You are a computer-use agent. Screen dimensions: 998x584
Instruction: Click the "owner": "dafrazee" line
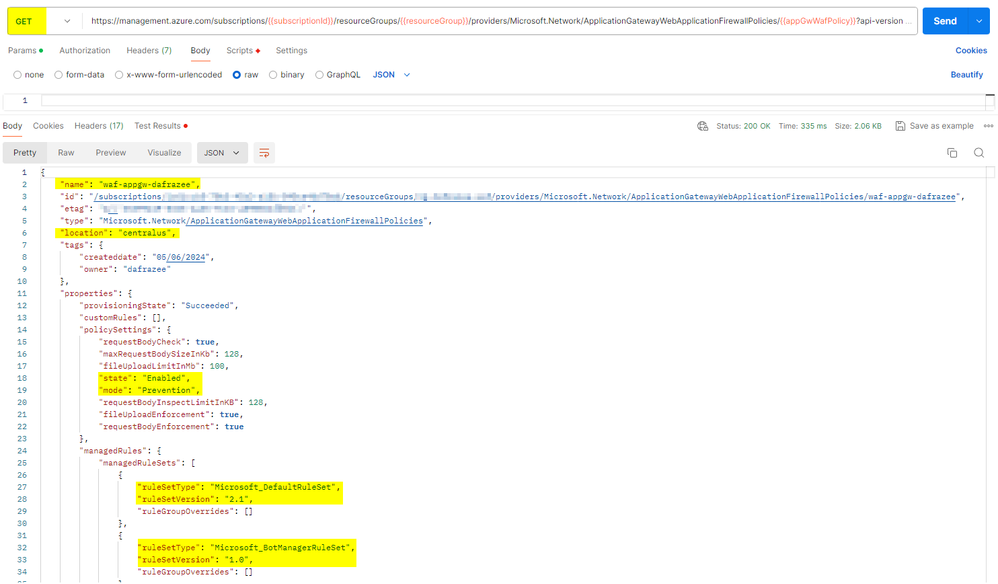pos(125,269)
